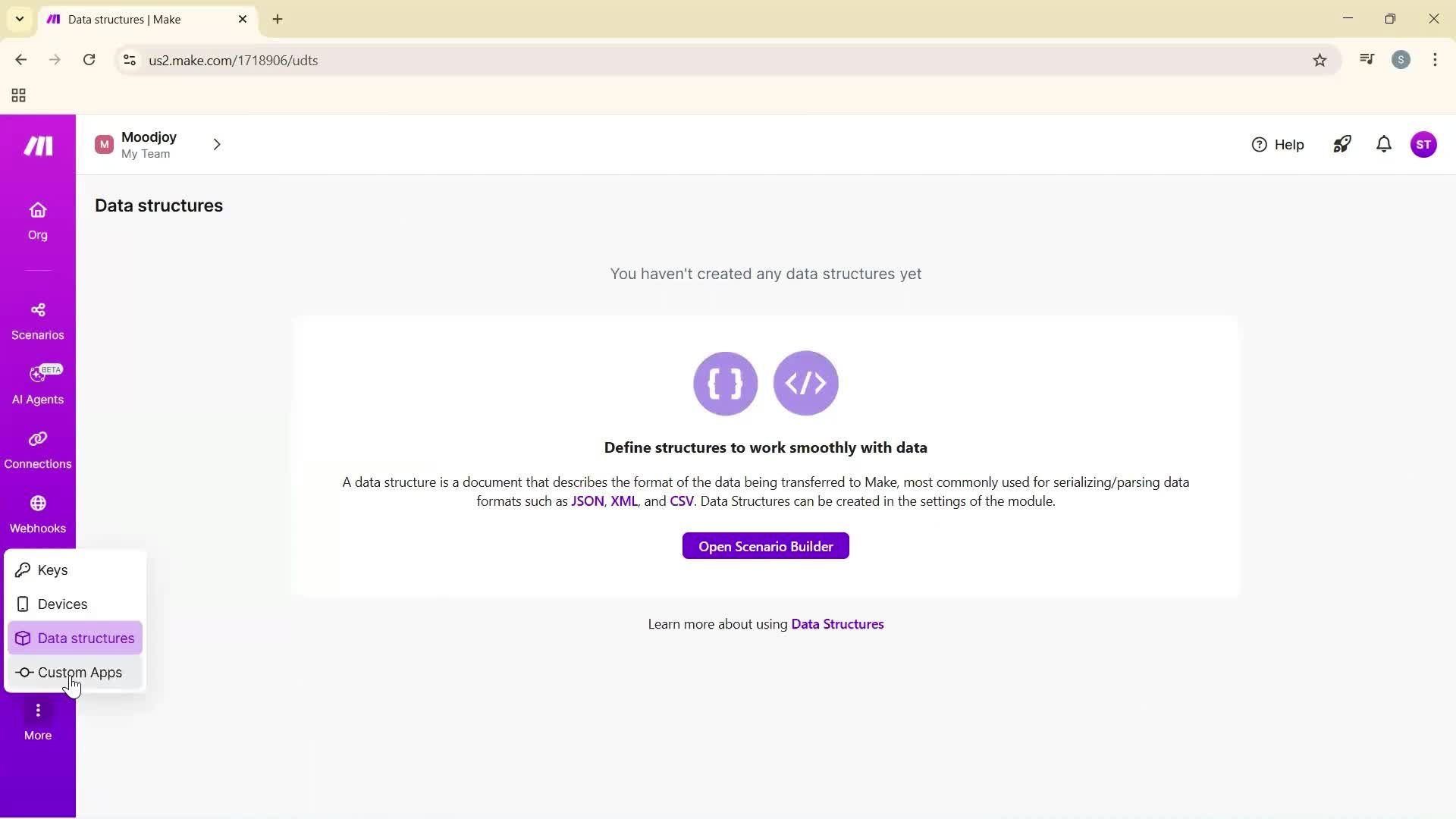
Task: Navigate to Org via the home icon
Action: (37, 220)
